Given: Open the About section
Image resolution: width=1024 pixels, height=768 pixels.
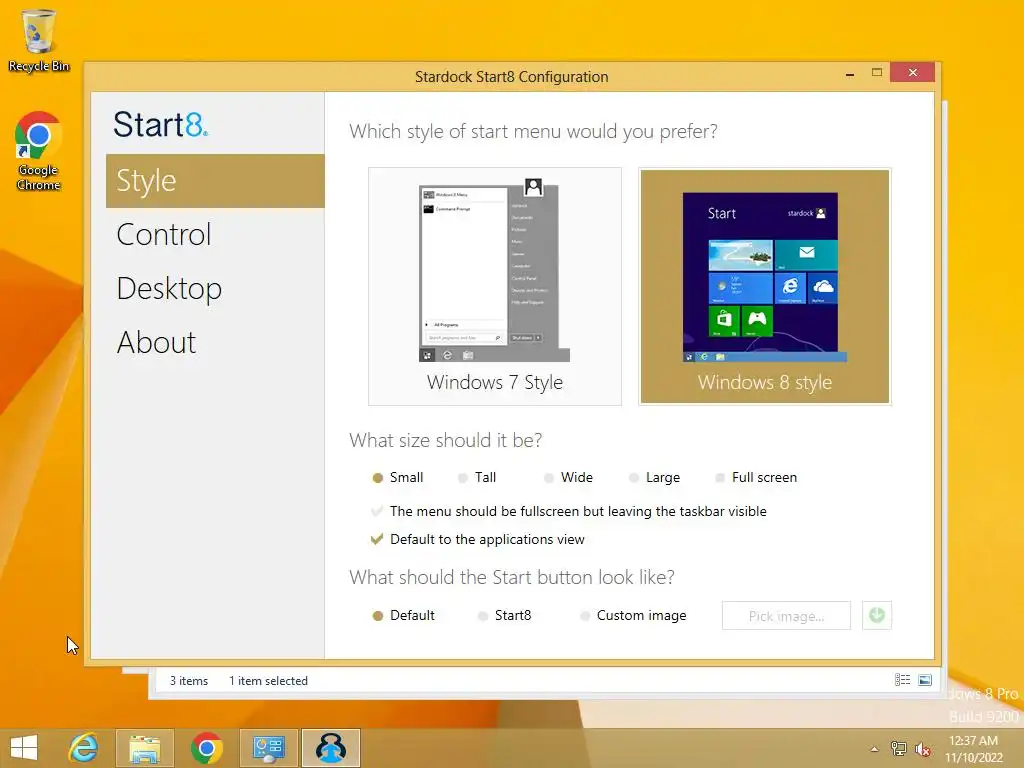Looking at the screenshot, I should point(156,342).
